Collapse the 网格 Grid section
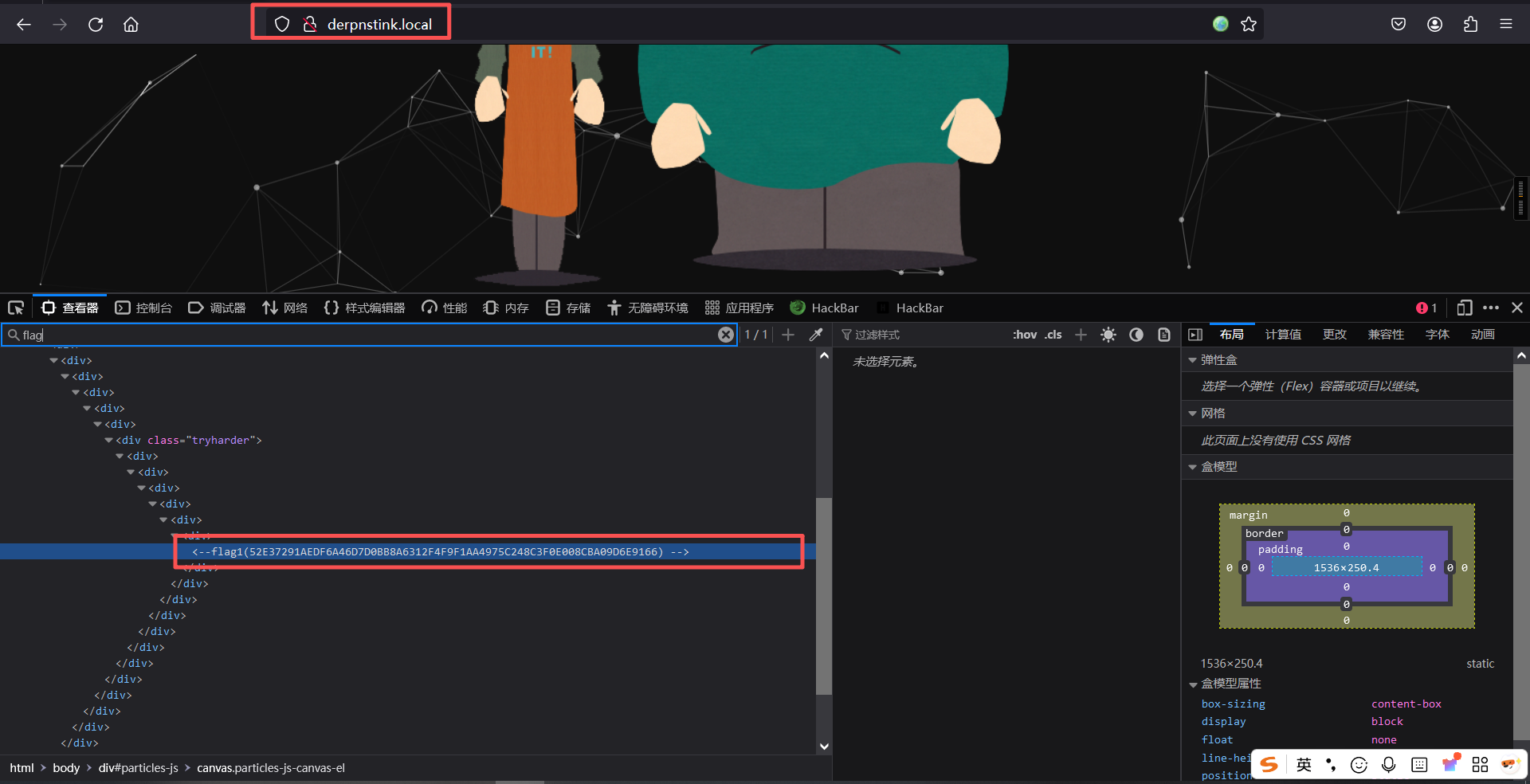Image resolution: width=1530 pixels, height=784 pixels. pyautogui.click(x=1193, y=414)
